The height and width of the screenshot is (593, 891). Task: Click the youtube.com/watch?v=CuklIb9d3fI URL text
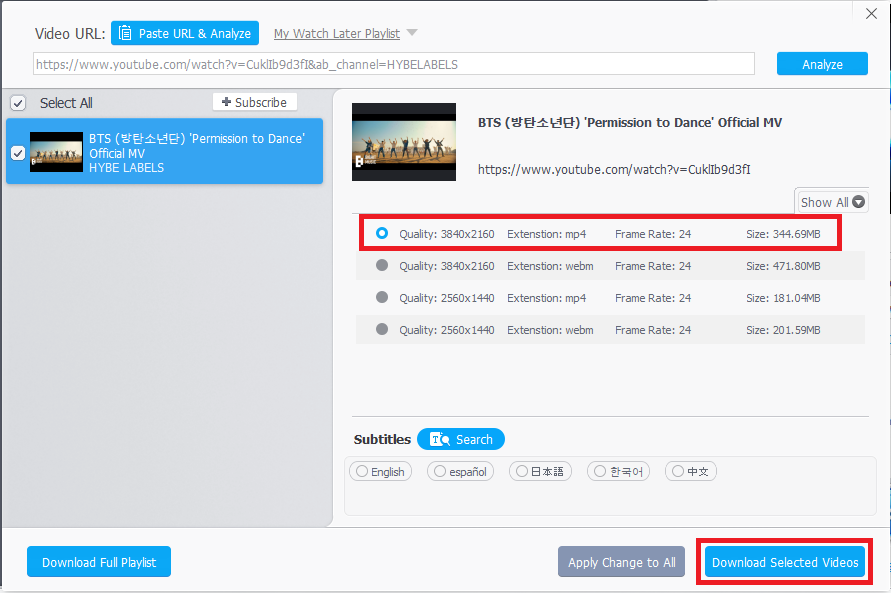pos(614,169)
